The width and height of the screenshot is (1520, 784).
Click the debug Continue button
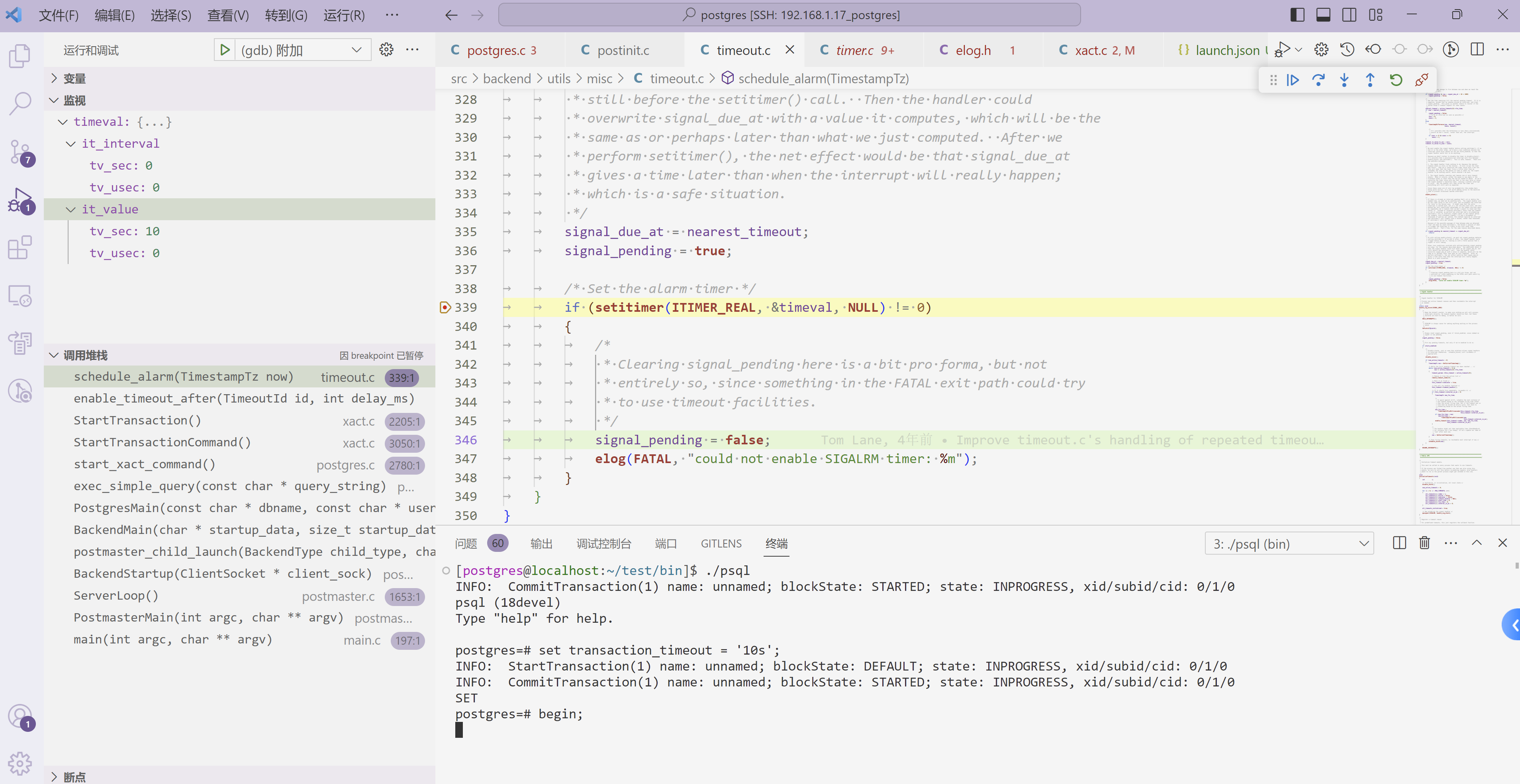1293,80
